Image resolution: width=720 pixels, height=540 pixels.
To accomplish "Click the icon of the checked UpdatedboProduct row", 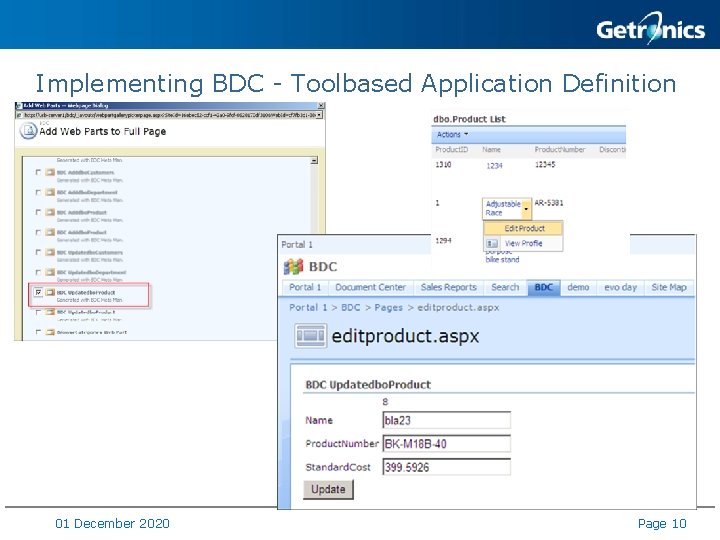I will tap(50, 292).
